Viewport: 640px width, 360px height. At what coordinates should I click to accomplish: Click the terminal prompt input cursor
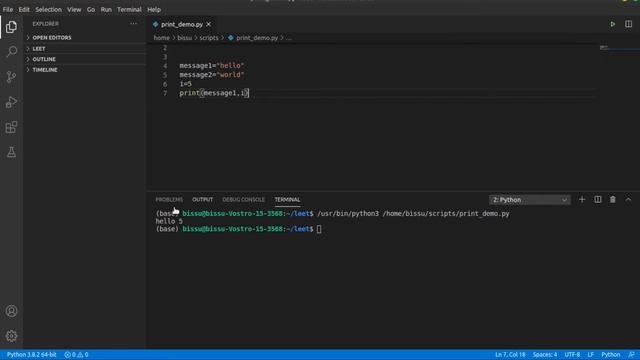click(x=319, y=229)
